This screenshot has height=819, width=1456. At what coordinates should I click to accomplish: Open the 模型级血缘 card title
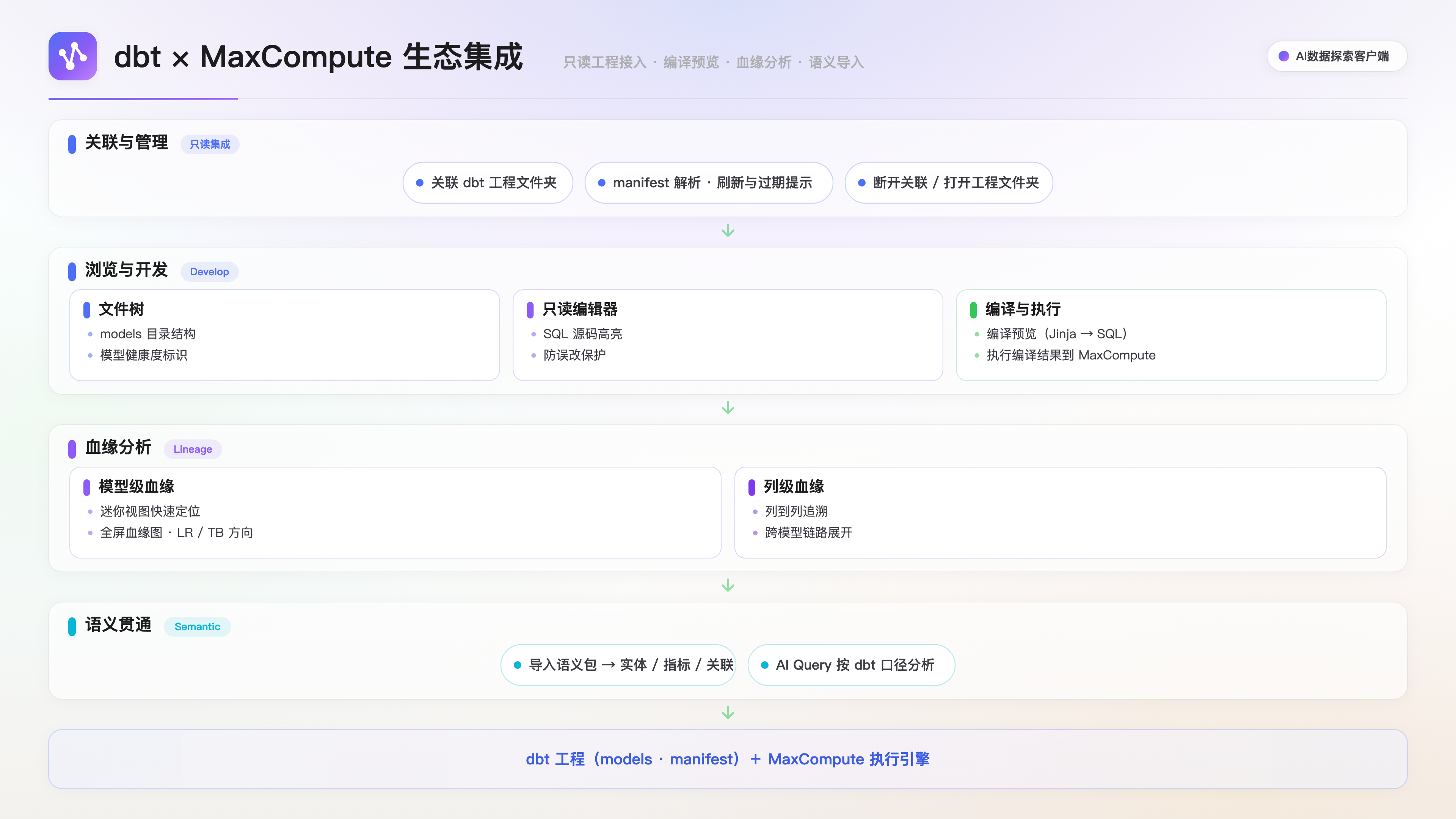[x=136, y=486]
